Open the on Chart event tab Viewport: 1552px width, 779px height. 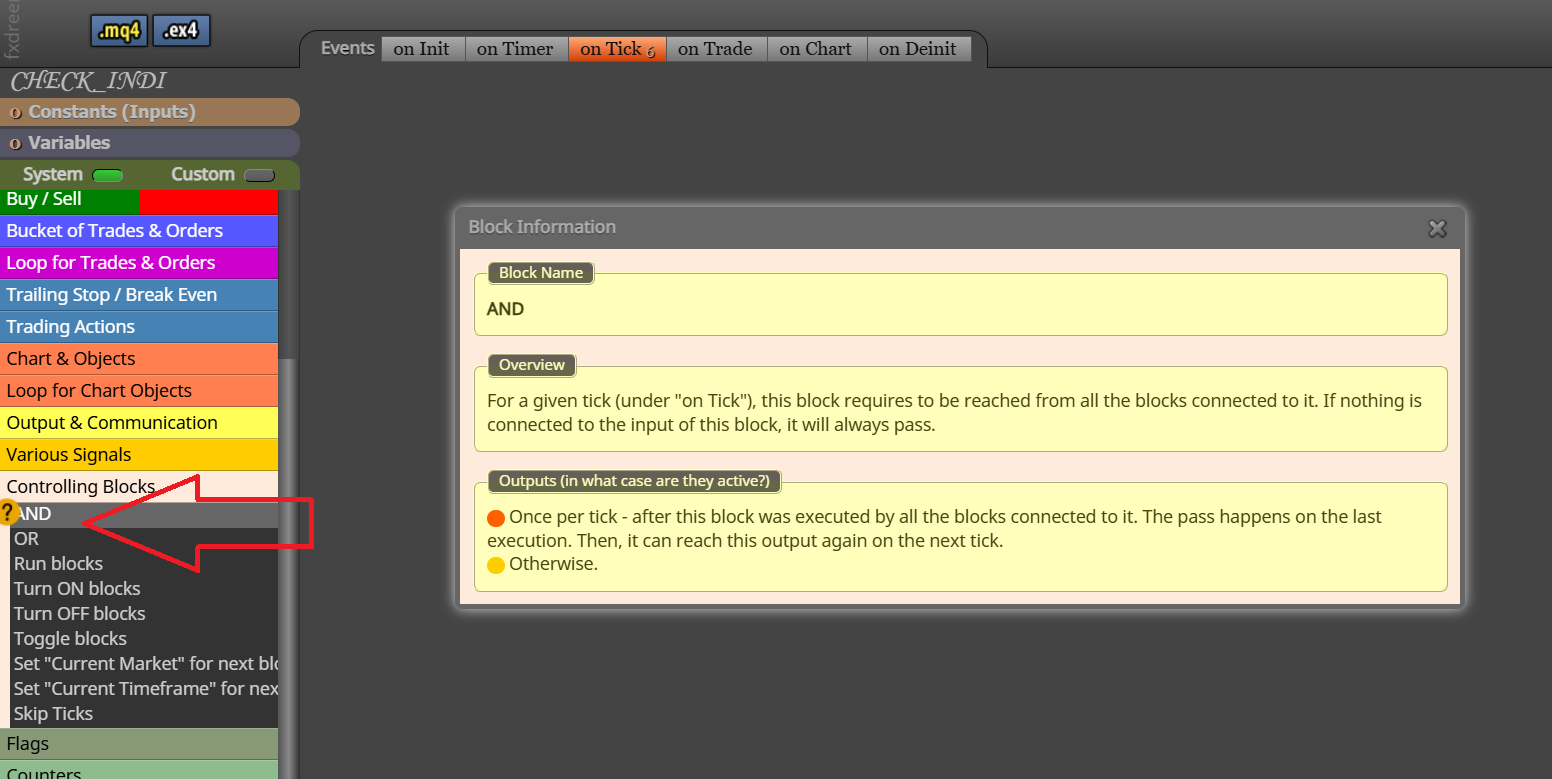[x=815, y=48]
